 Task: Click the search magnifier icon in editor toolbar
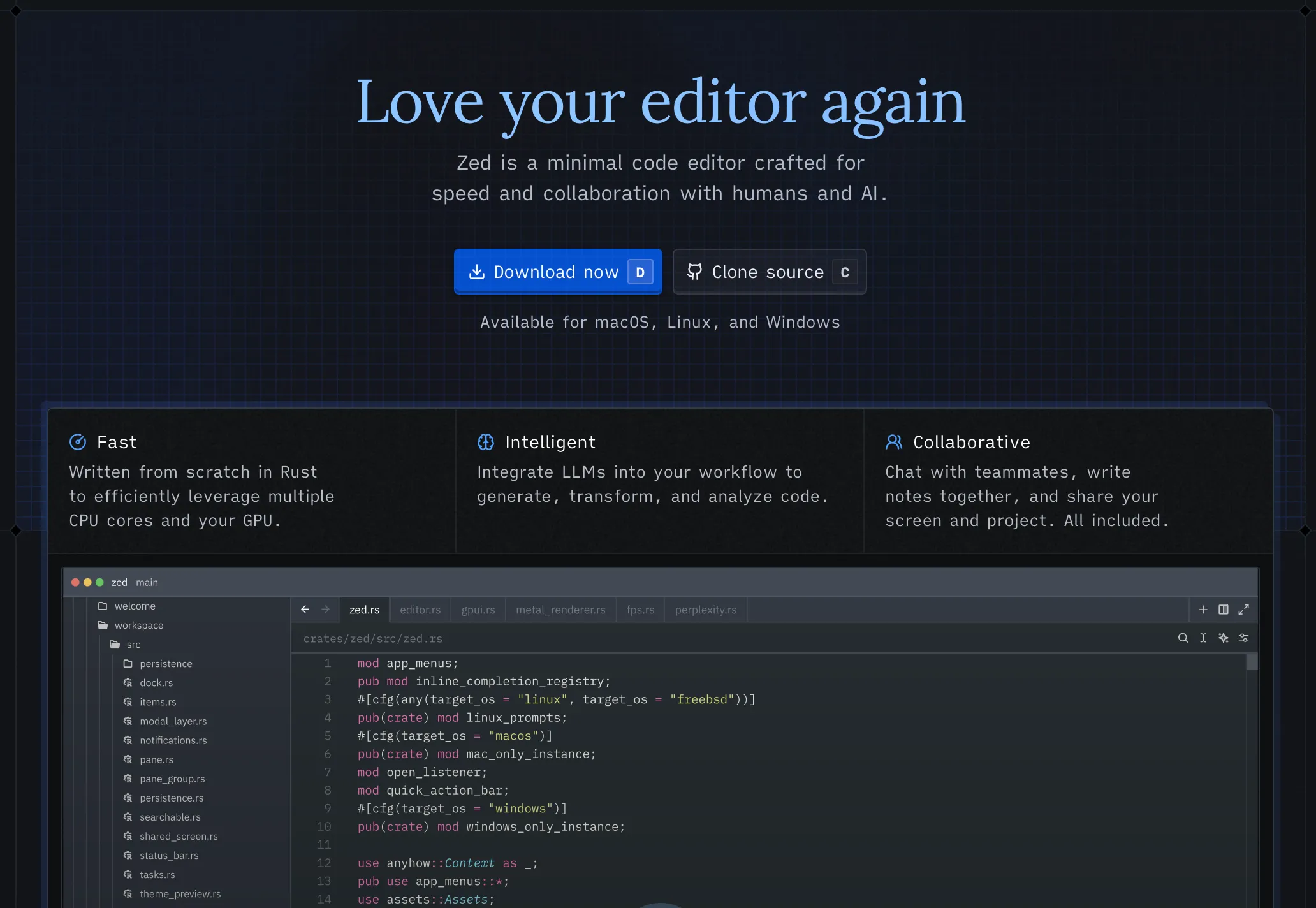pos(1183,638)
